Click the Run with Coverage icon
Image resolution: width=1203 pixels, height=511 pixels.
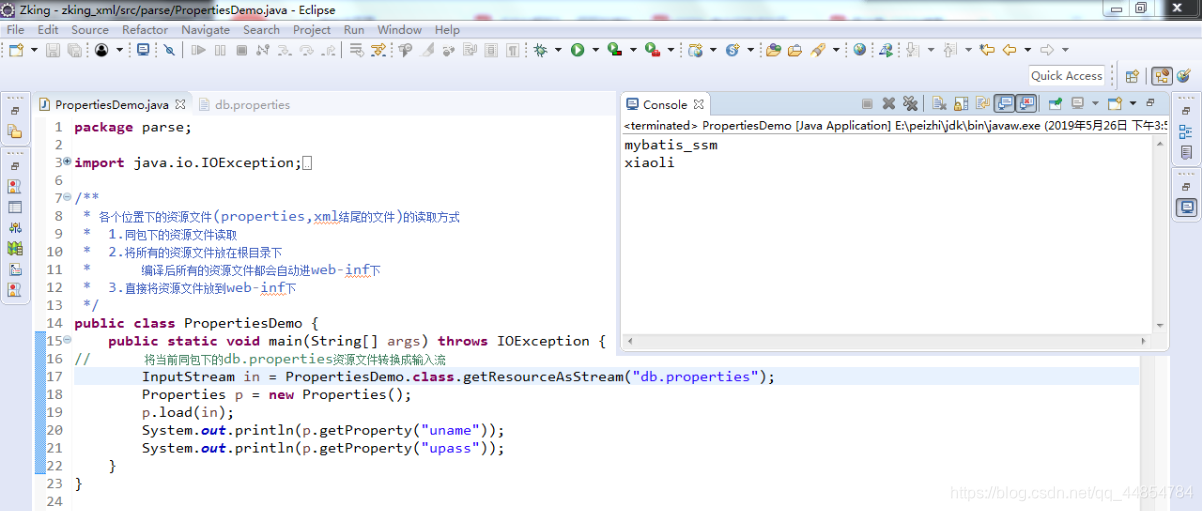tap(615, 50)
